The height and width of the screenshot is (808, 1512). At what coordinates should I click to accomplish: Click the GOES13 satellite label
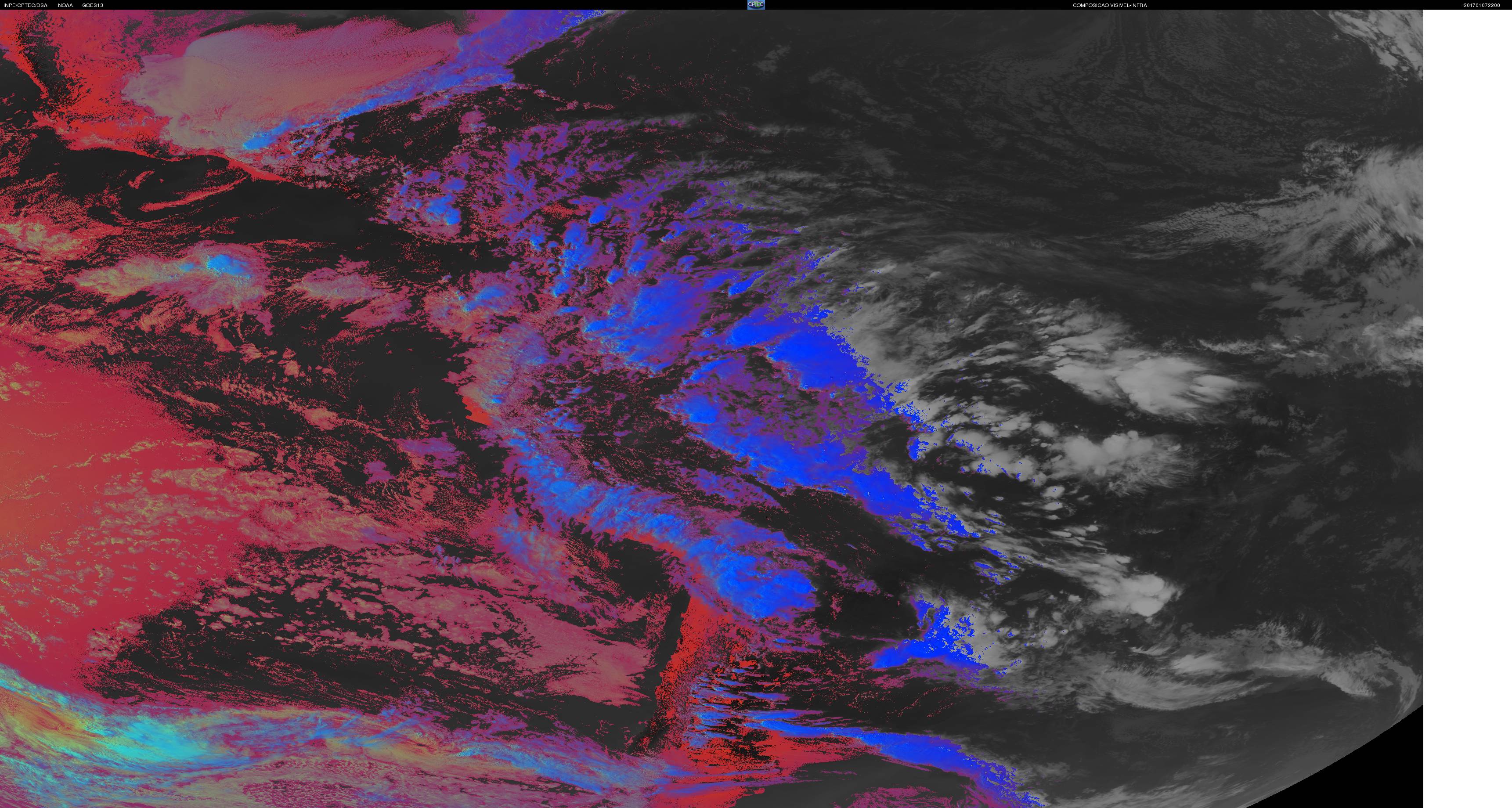tap(93, 5)
